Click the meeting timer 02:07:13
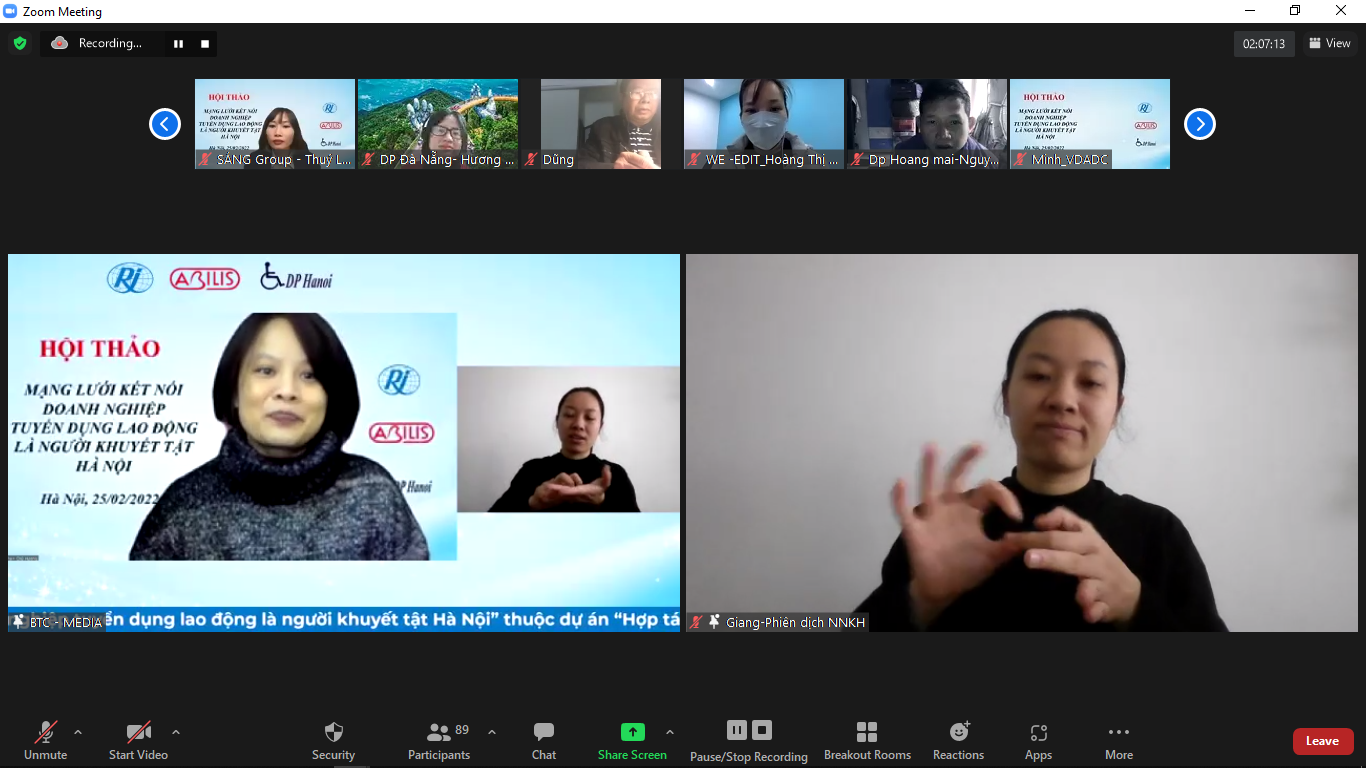Screen dimensions: 1366x768 coord(1264,44)
